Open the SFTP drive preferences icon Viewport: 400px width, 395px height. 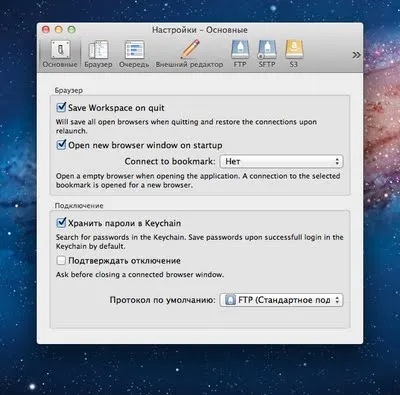pos(267,50)
